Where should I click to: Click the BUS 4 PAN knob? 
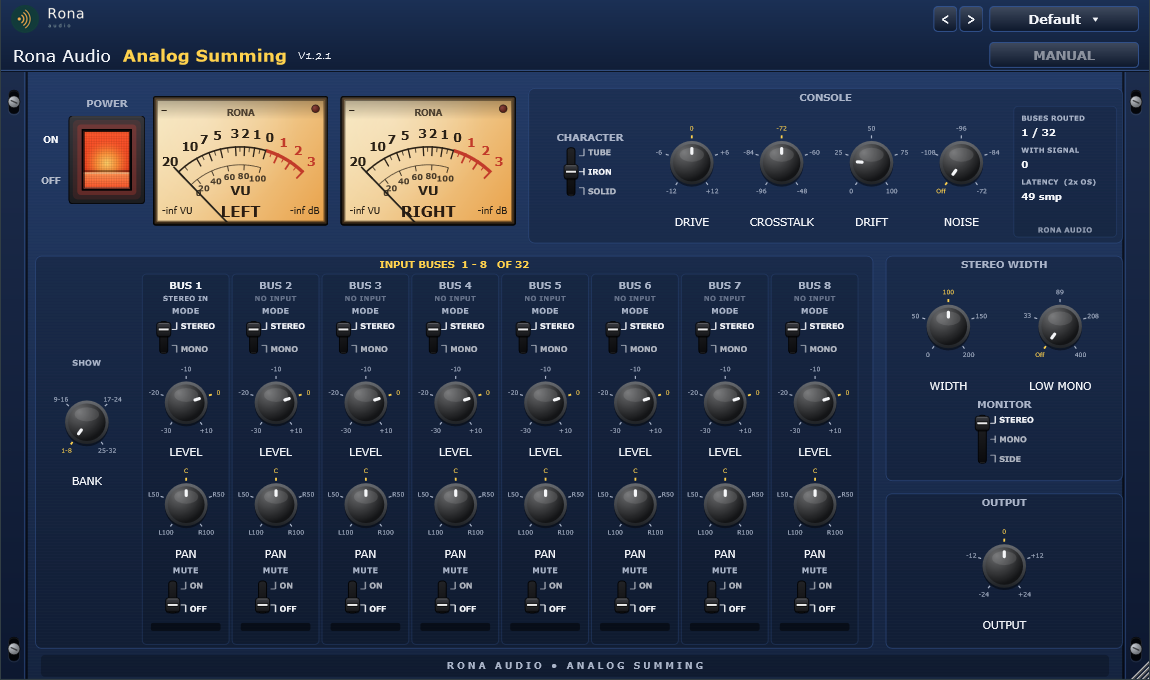point(455,505)
